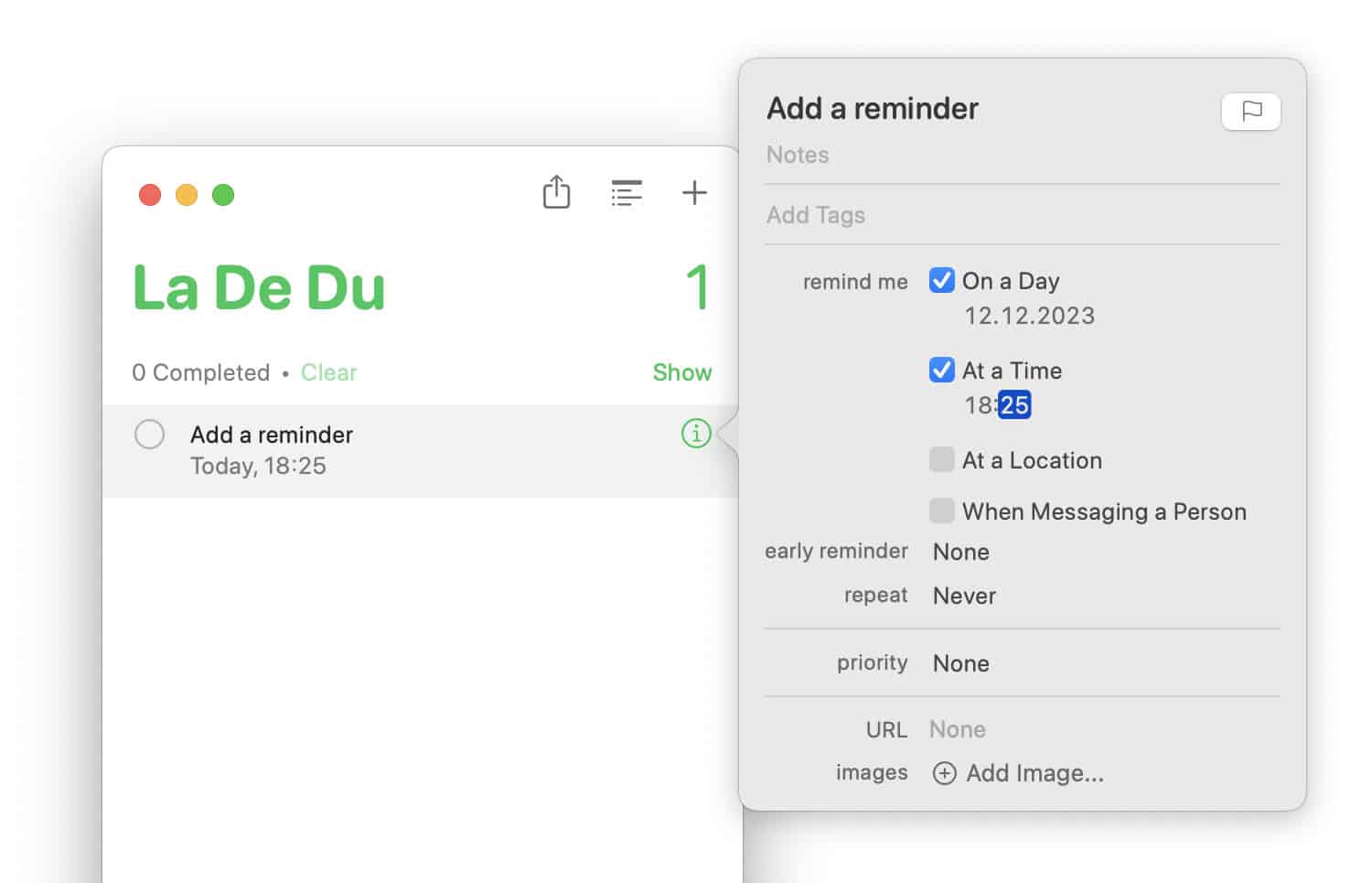Click the flag icon in the popover
Screen dimensions: 1372x883
[x=1250, y=112]
